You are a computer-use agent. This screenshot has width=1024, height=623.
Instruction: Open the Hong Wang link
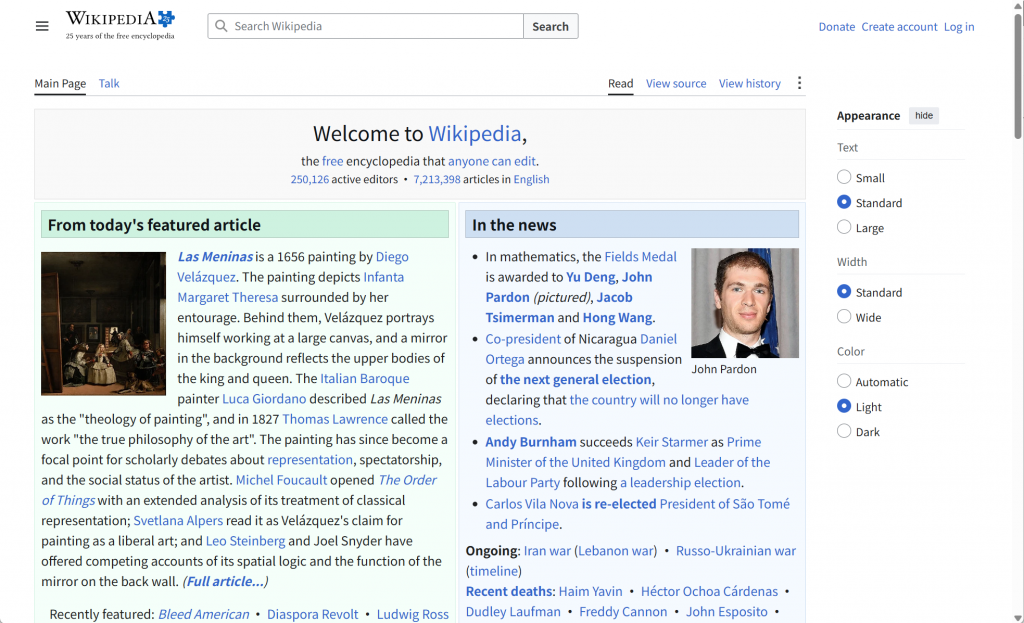(x=617, y=317)
